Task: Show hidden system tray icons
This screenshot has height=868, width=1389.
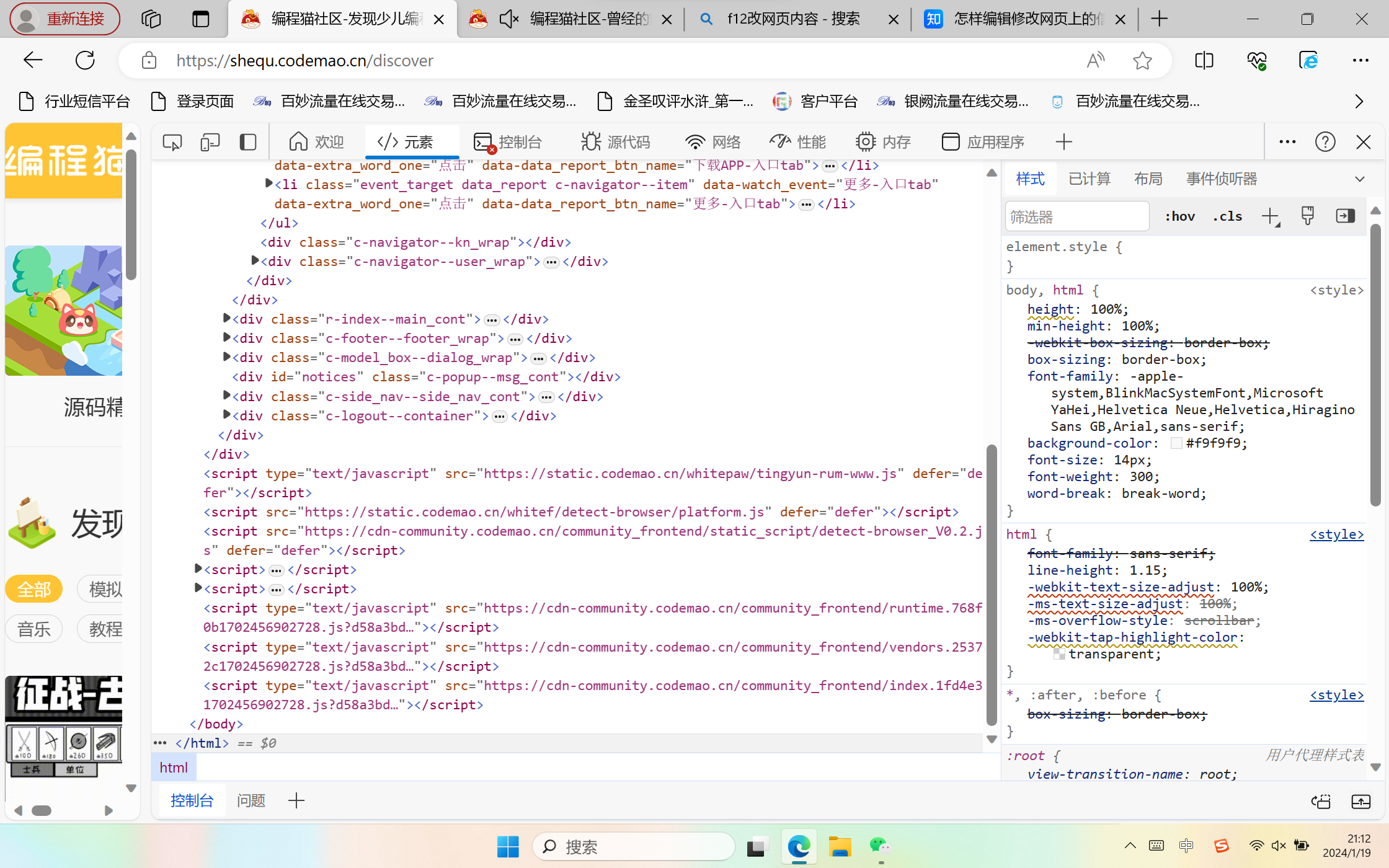Action: (x=1130, y=846)
